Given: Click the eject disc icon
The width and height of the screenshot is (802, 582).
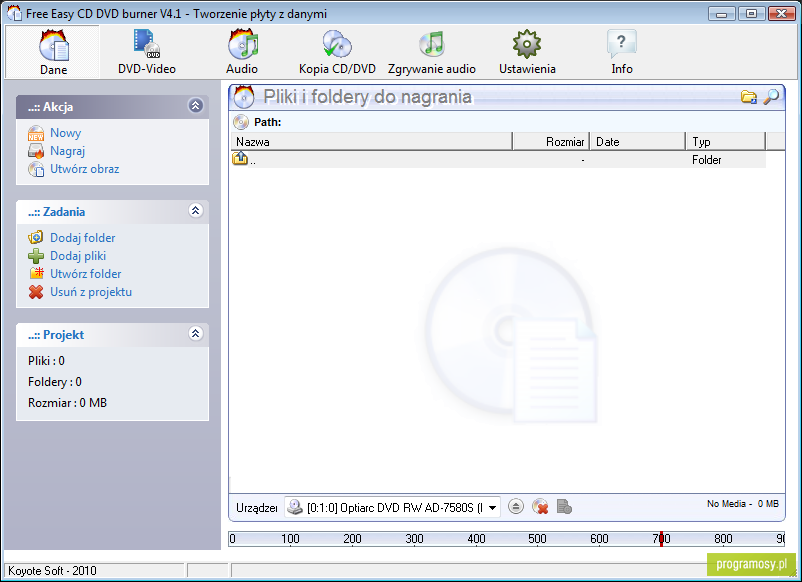Looking at the screenshot, I should [x=516, y=507].
